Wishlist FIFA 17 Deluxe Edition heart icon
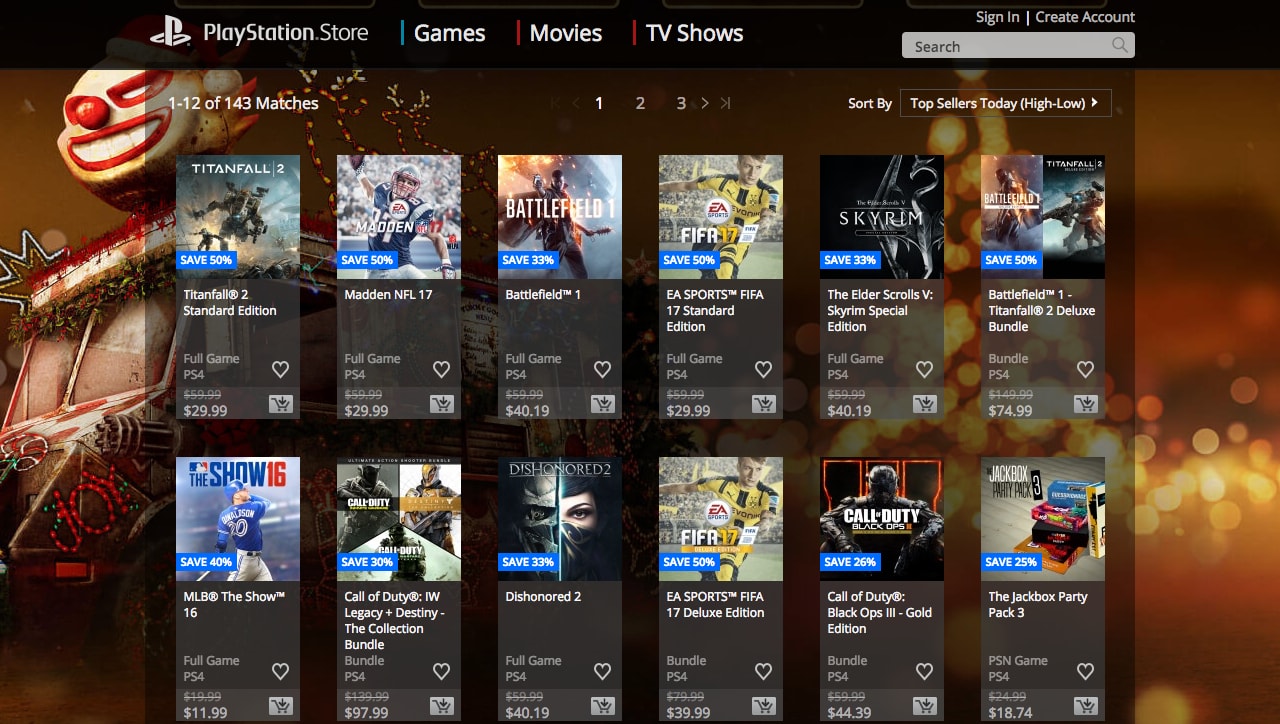This screenshot has width=1280, height=724. (763, 671)
